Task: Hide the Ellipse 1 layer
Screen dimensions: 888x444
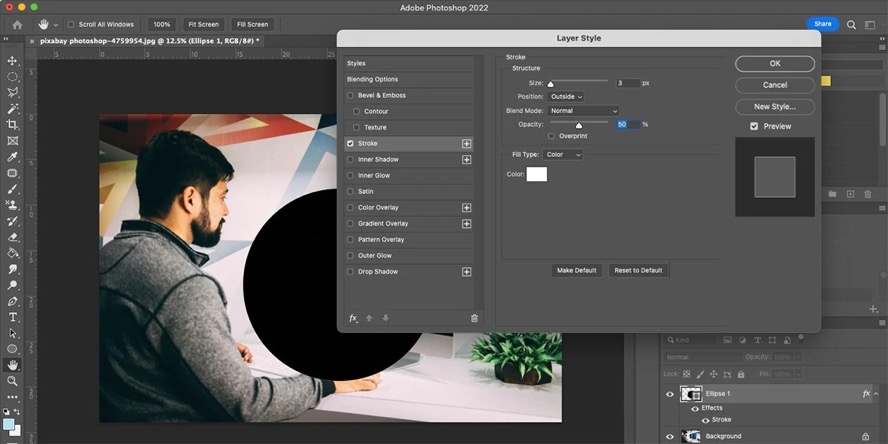Action: 670,395
